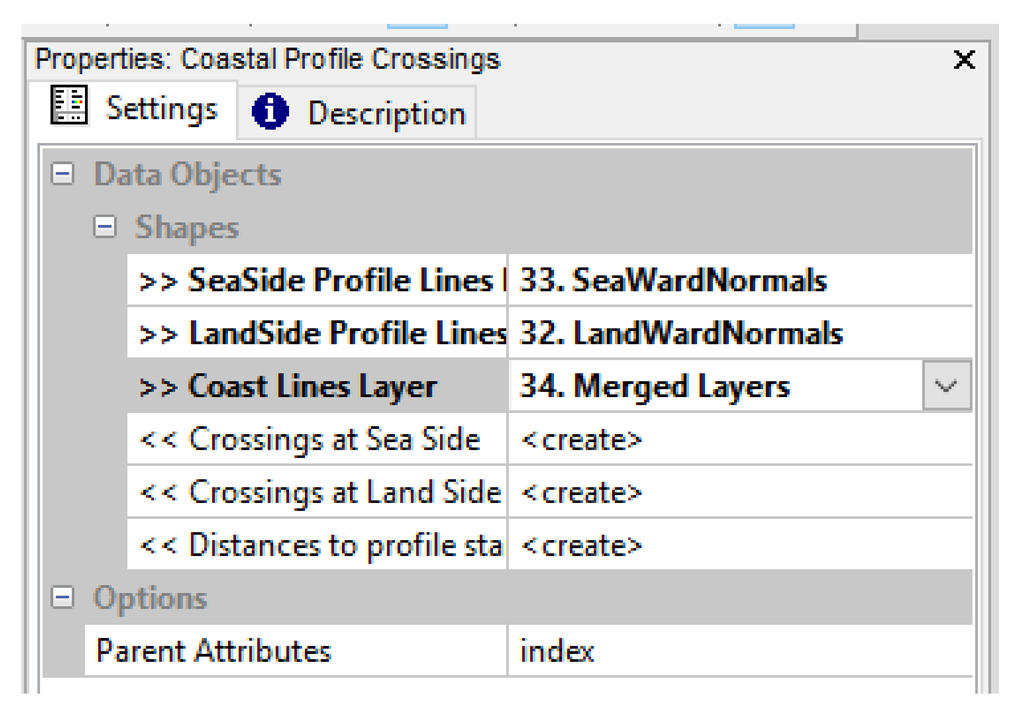Close the Properties panel

click(x=964, y=61)
